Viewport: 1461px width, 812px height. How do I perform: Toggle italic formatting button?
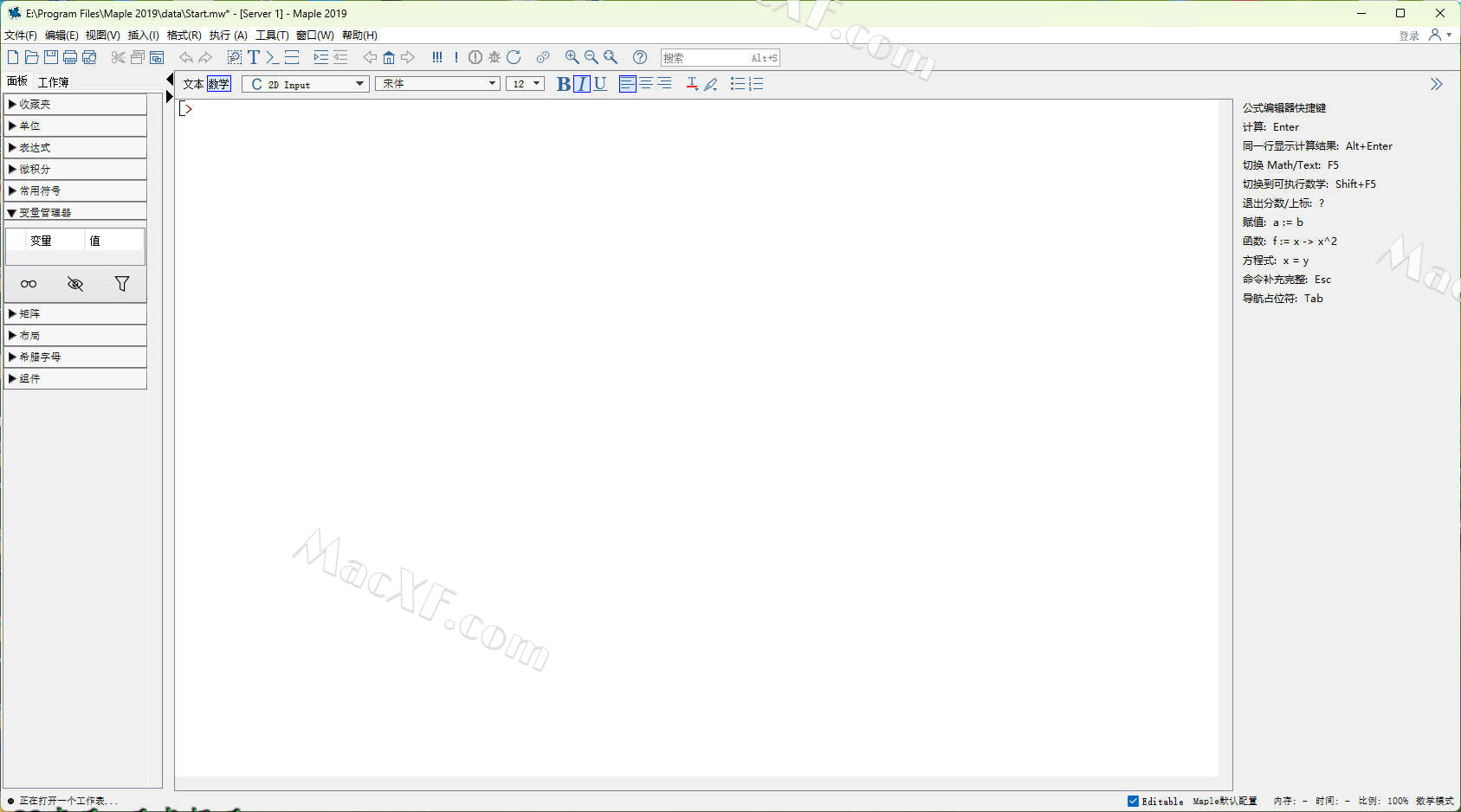tap(582, 84)
